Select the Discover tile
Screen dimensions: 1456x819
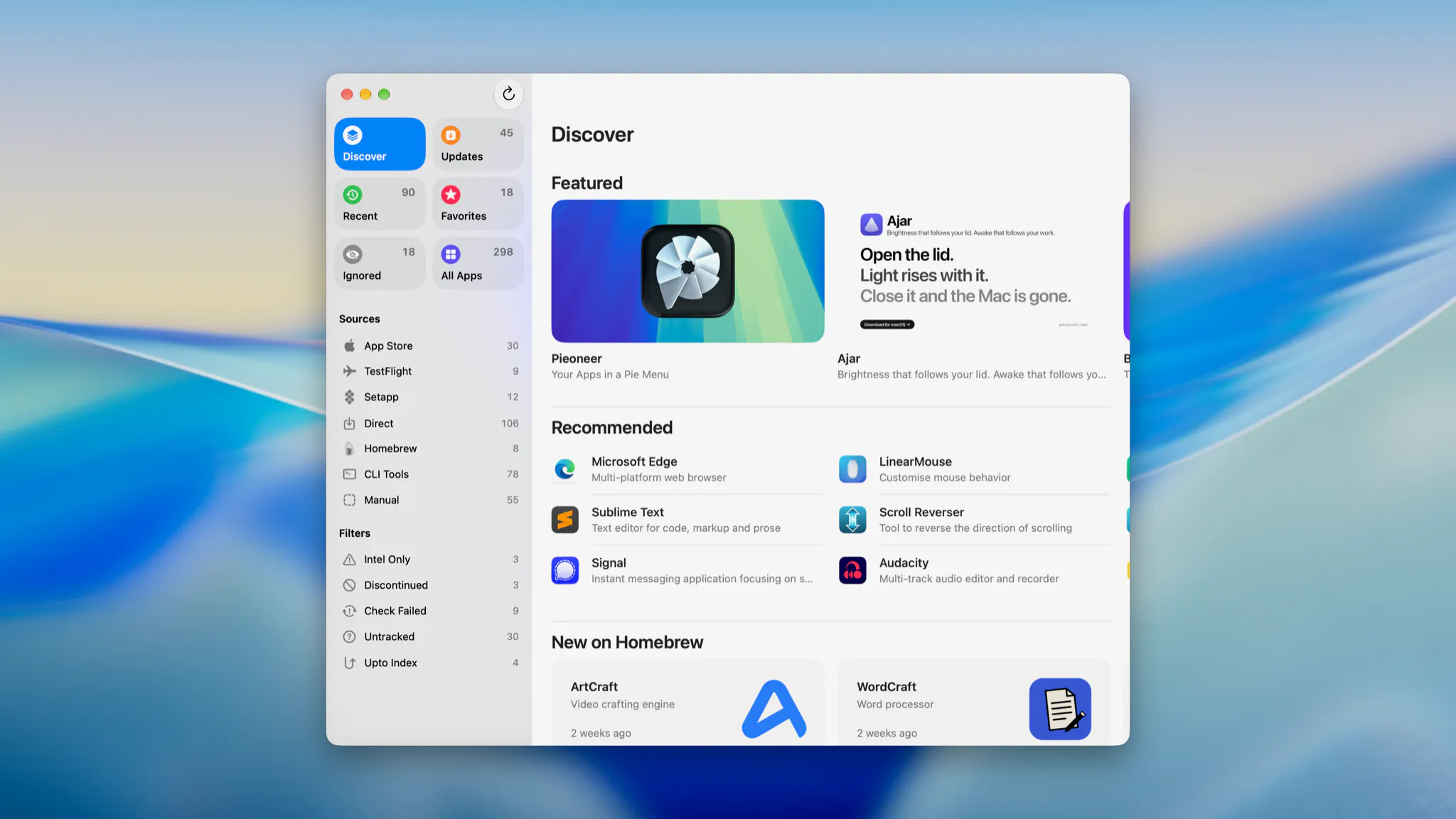point(380,144)
